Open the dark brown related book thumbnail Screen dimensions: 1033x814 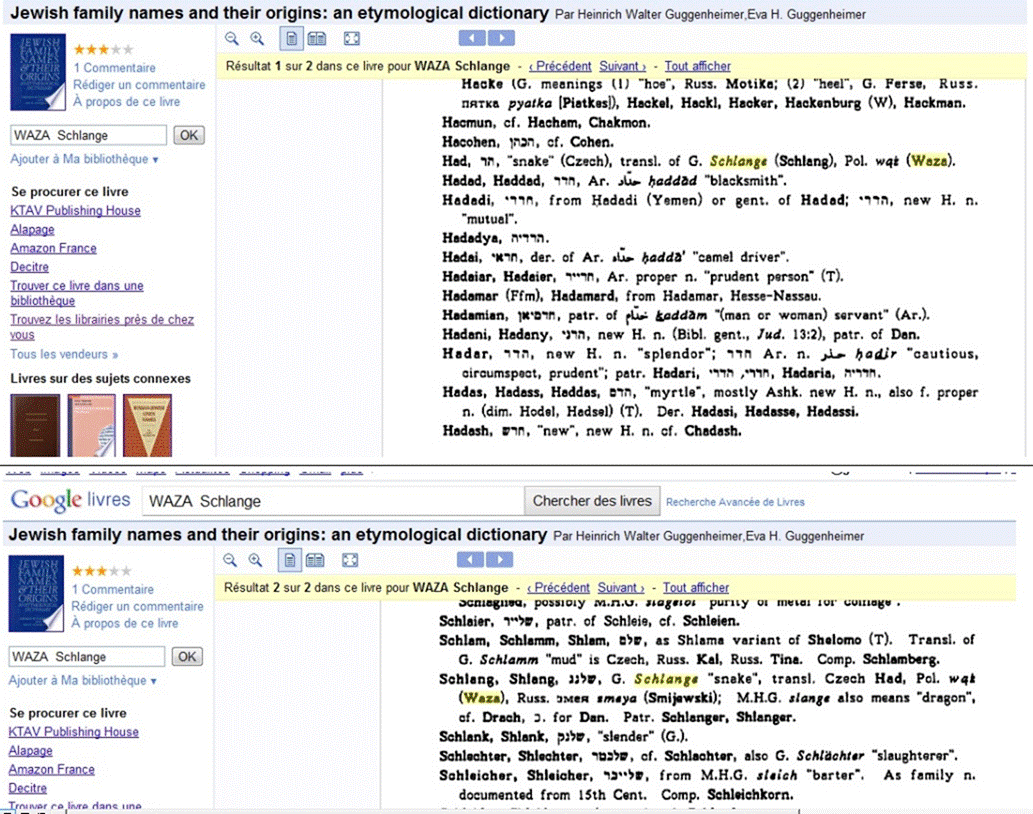pos(35,425)
